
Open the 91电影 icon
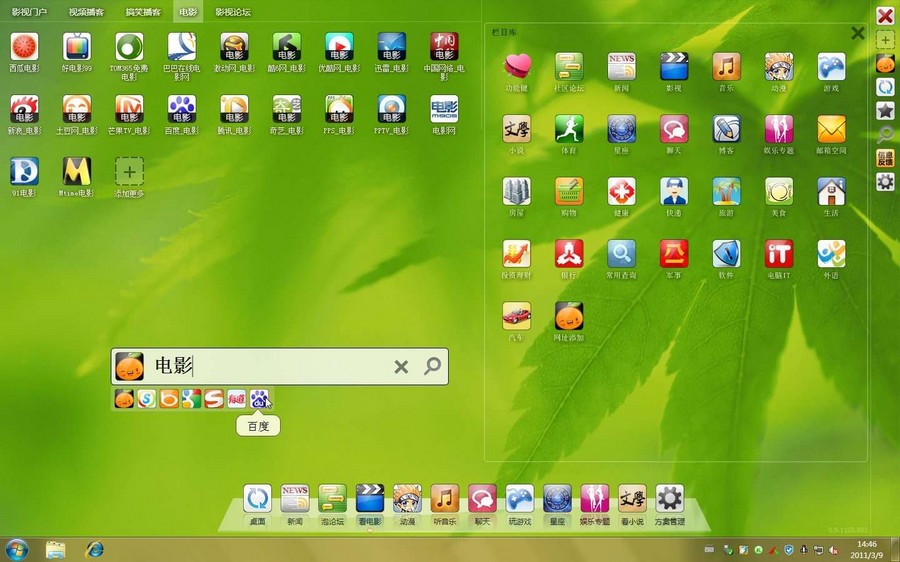[24, 171]
